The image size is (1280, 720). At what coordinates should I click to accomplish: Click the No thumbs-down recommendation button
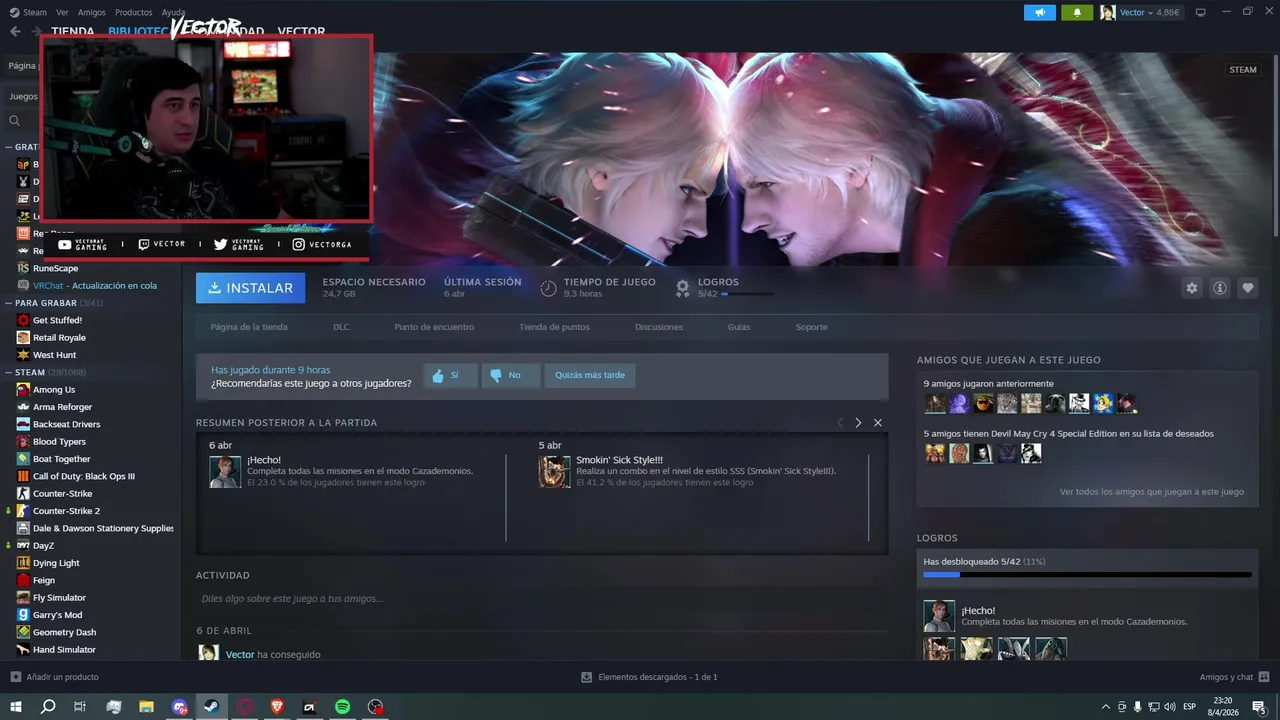click(511, 375)
